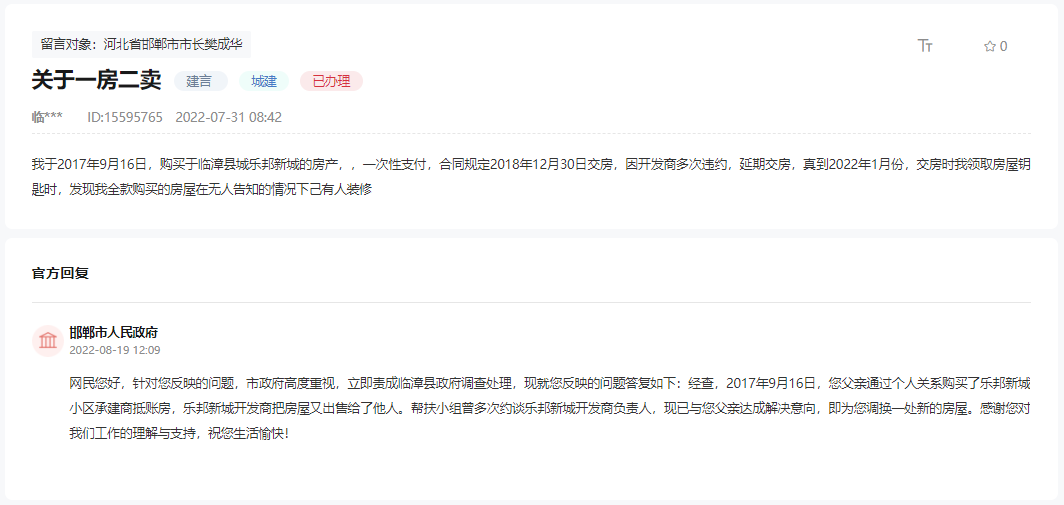
Task: Click the post title 关于一房二卖
Action: point(96,81)
